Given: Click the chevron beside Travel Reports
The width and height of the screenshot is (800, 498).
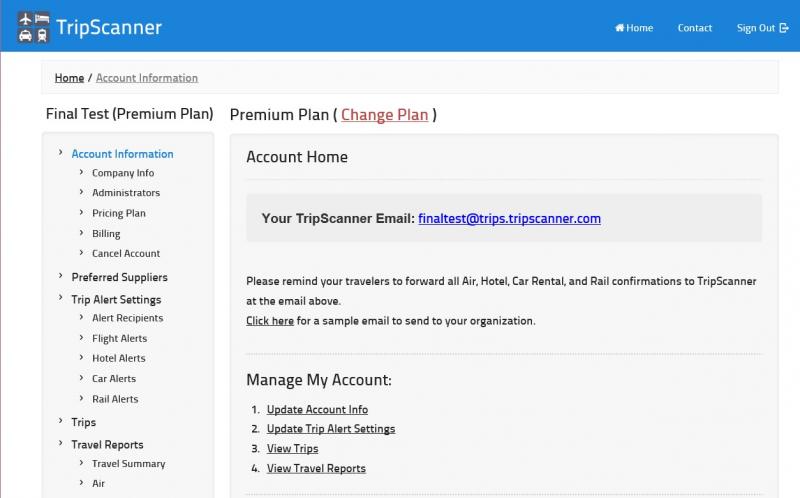Looking at the screenshot, I should pos(60,443).
